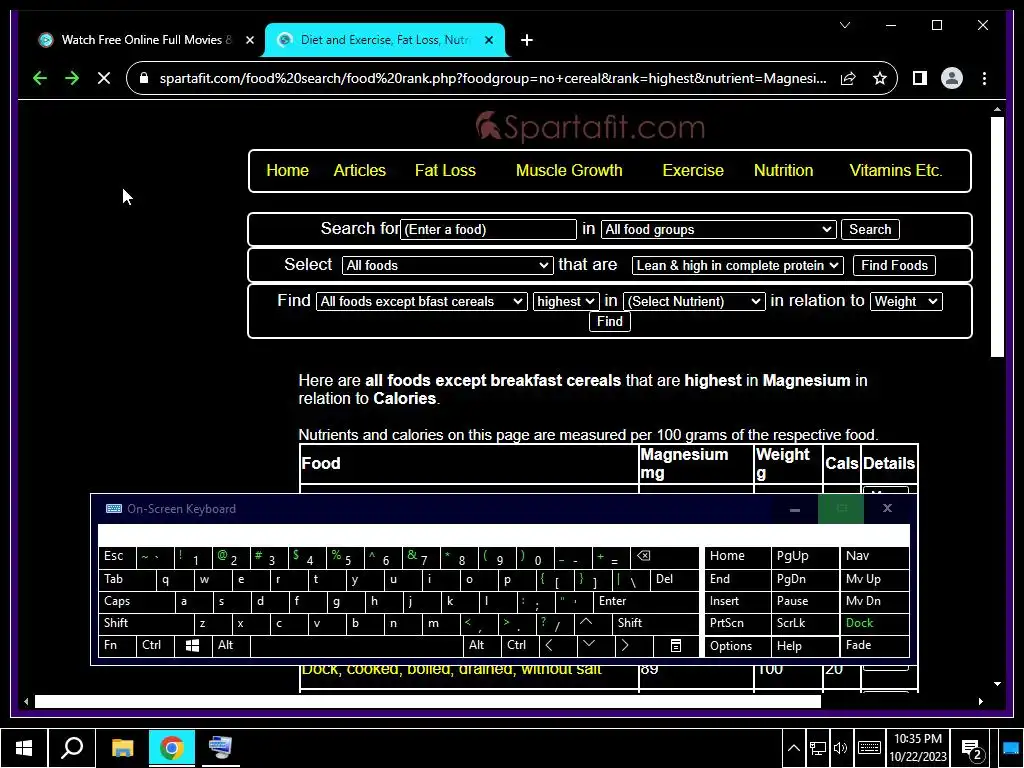Expand the All food groups dropdown
Screen dimensions: 1024x768
pyautogui.click(x=718, y=229)
